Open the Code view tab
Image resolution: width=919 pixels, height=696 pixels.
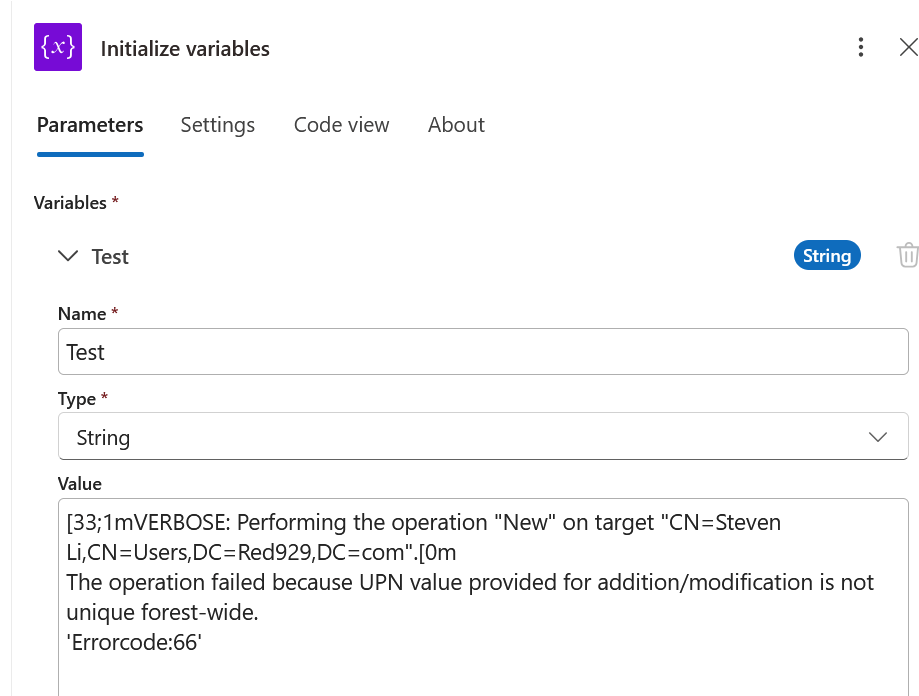[x=341, y=125]
